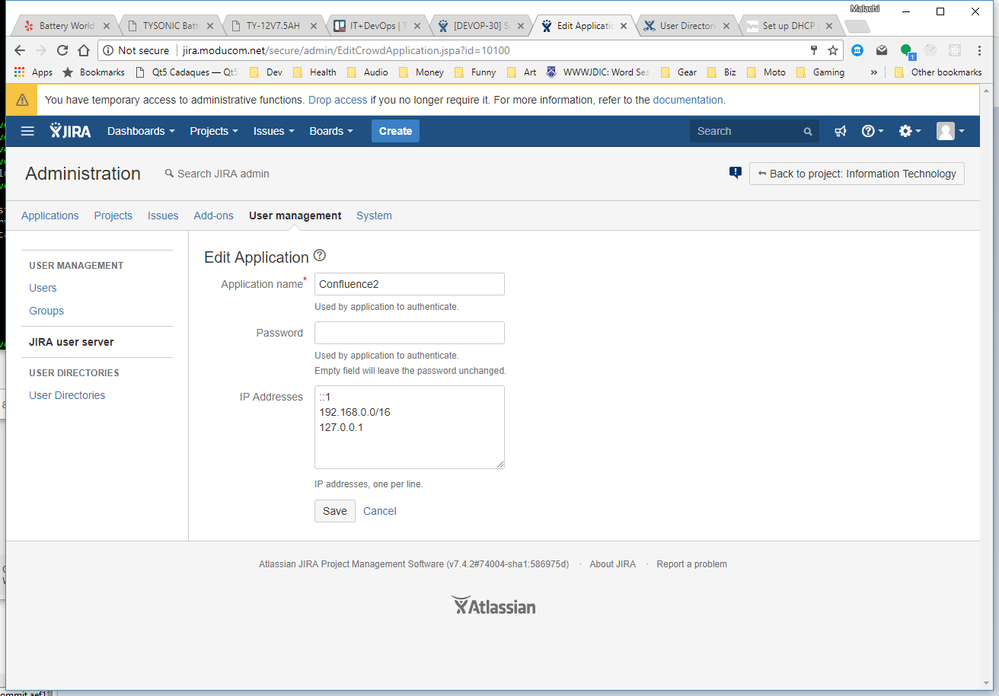
Task: Open the Chrome three-dot menu
Action: pyautogui.click(x=979, y=50)
